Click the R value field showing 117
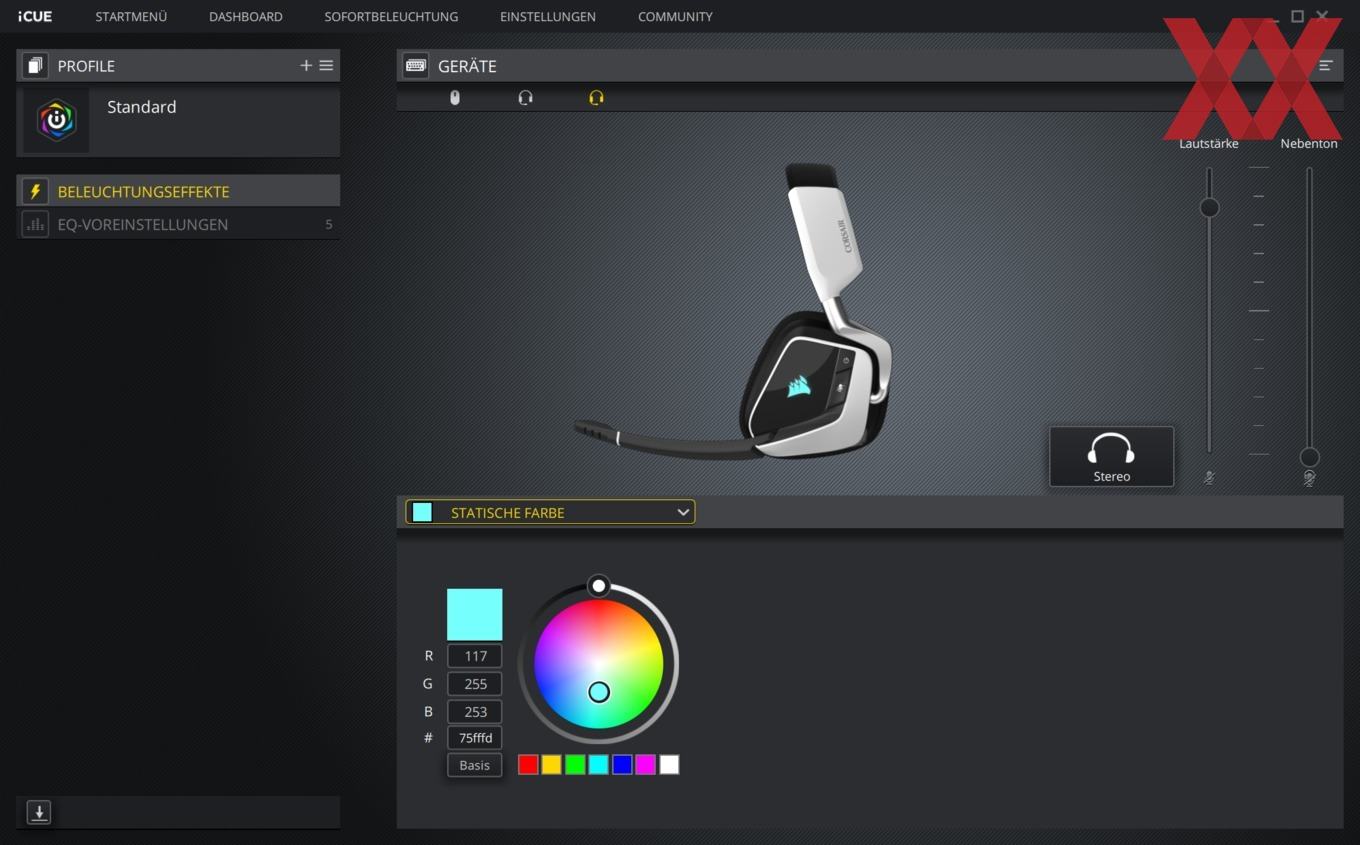 point(475,656)
